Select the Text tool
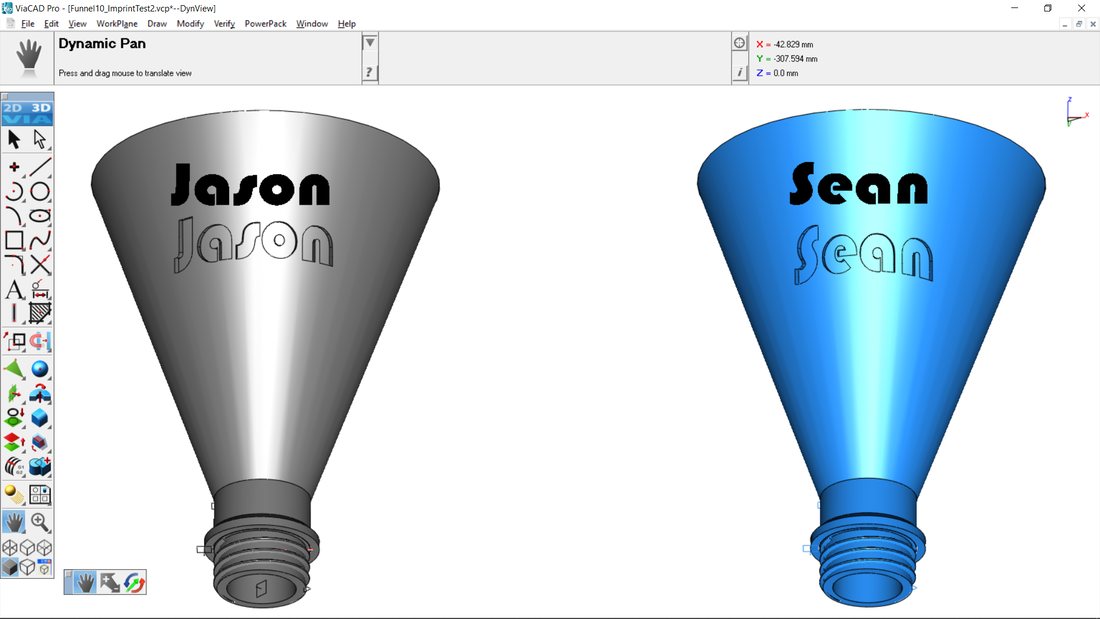 pos(14,290)
